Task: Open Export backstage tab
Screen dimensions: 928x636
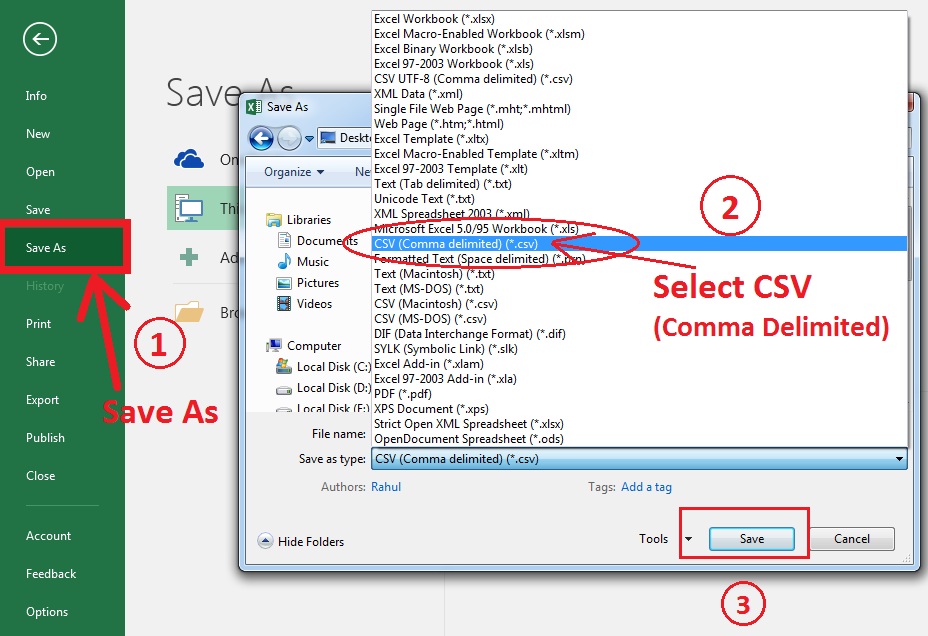Action: click(x=42, y=400)
